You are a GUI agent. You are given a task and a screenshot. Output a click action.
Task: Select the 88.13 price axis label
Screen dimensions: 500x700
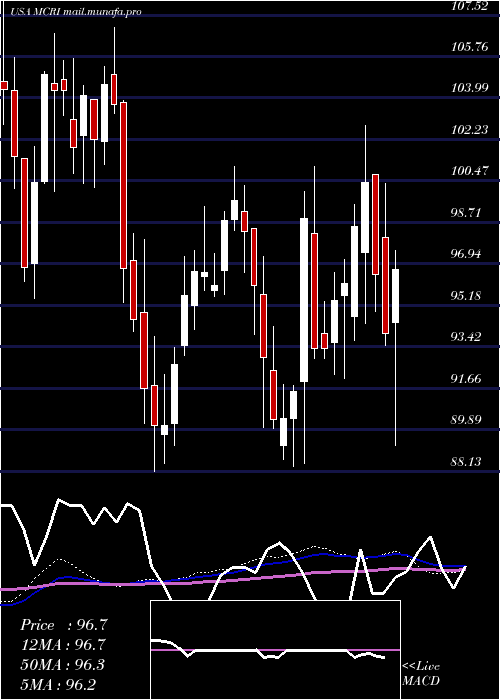click(x=467, y=461)
